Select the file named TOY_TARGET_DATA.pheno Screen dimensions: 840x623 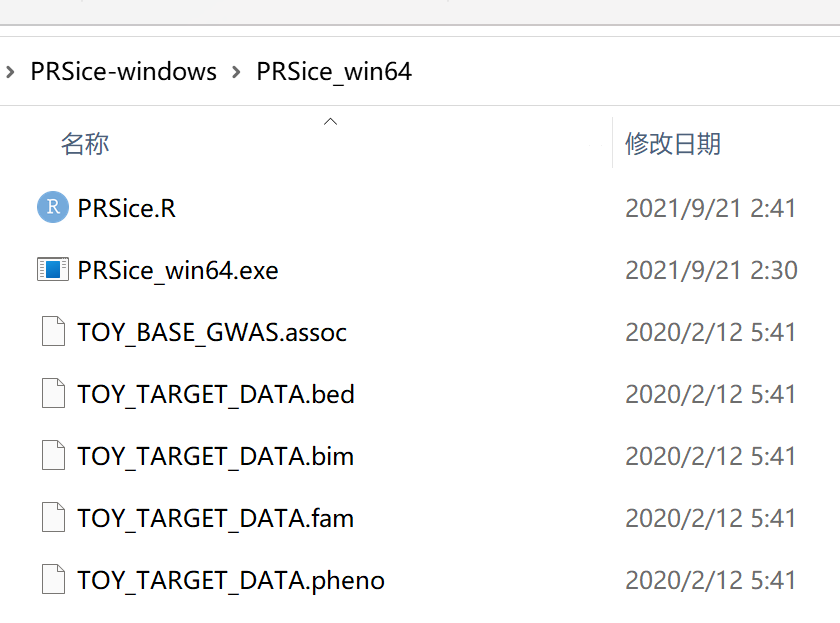pyautogui.click(x=230, y=579)
